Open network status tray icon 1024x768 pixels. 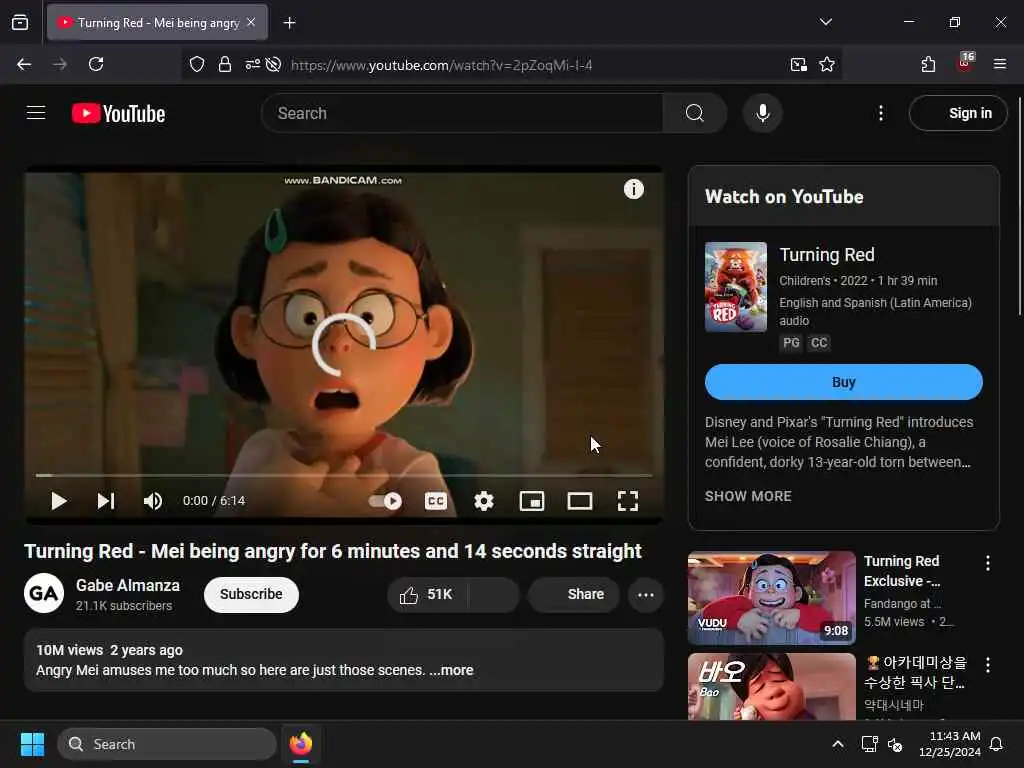(869, 744)
